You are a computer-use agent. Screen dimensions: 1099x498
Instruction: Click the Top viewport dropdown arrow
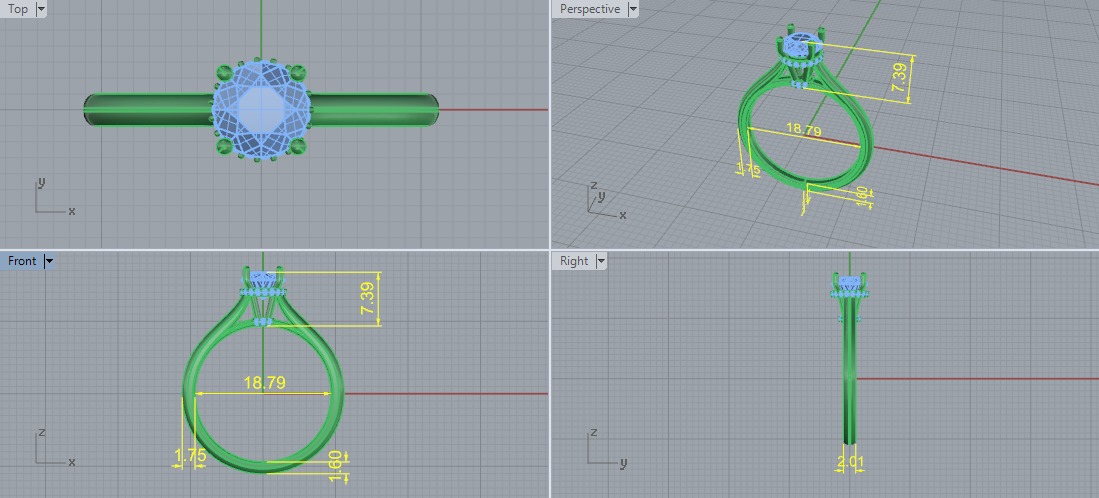40,9
